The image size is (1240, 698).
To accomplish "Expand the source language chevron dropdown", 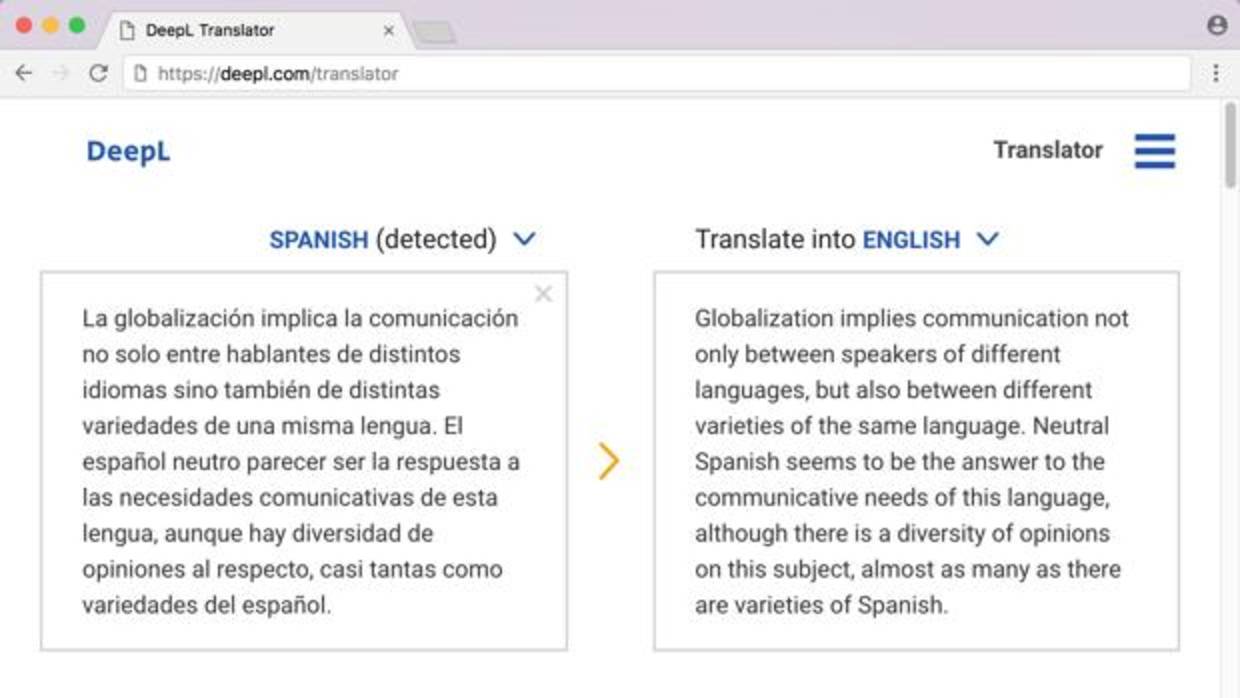I will [x=524, y=240].
